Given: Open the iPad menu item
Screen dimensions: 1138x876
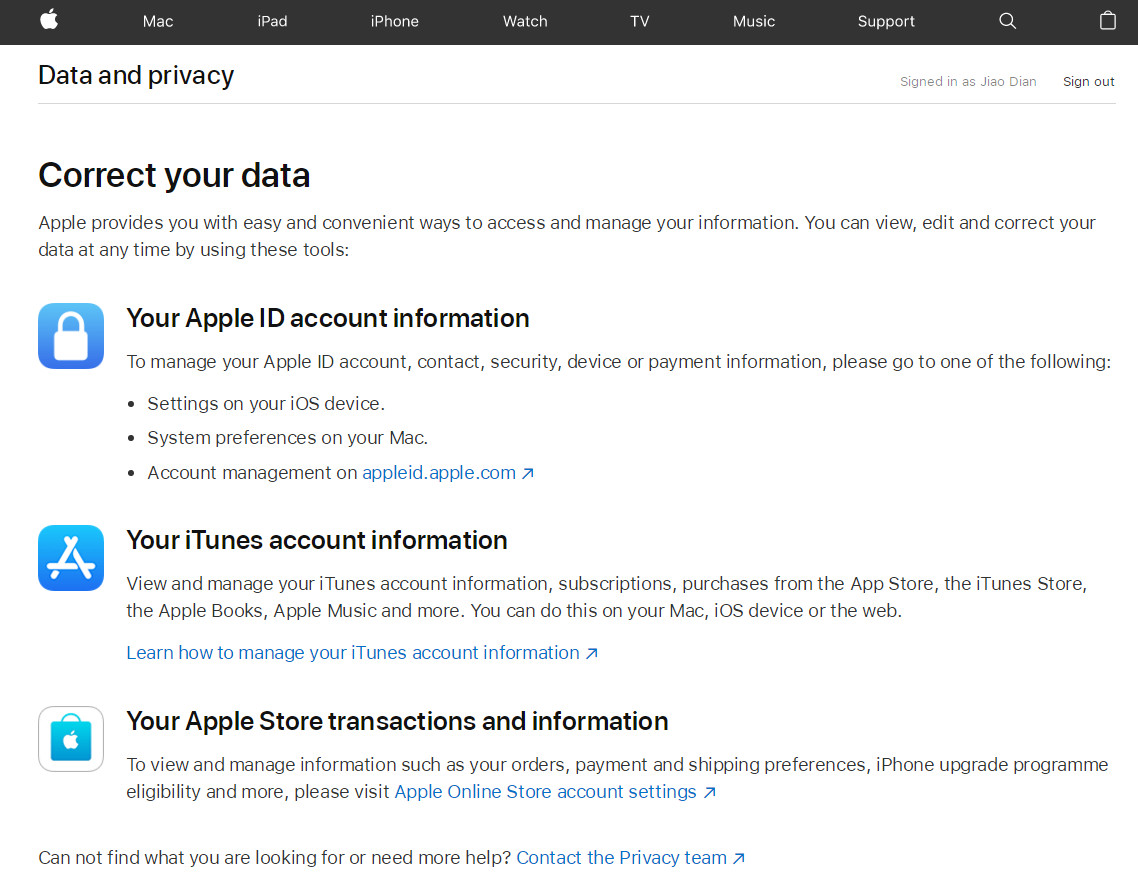Looking at the screenshot, I should pos(272,21).
